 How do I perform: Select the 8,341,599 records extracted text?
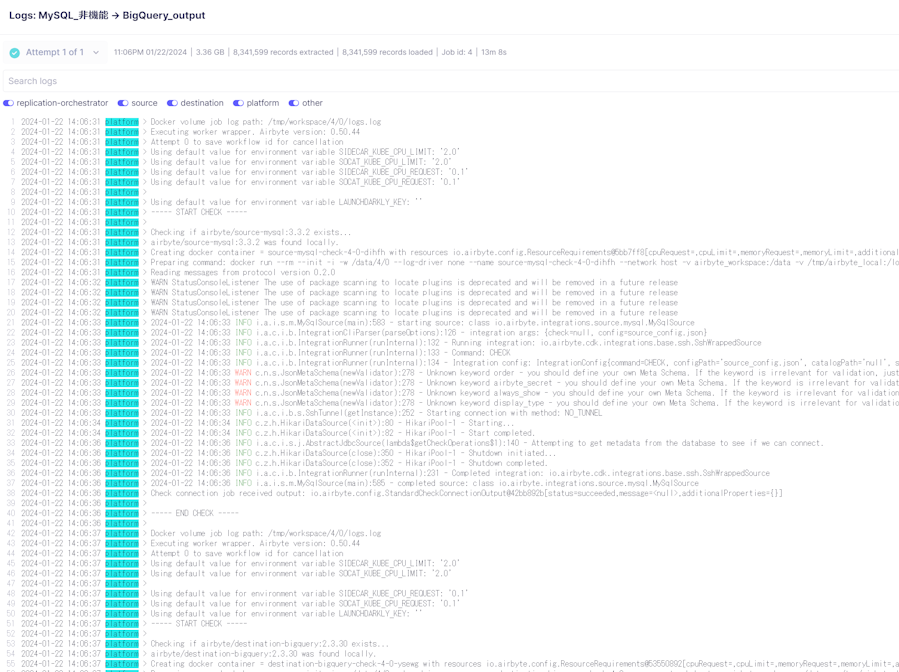283,52
